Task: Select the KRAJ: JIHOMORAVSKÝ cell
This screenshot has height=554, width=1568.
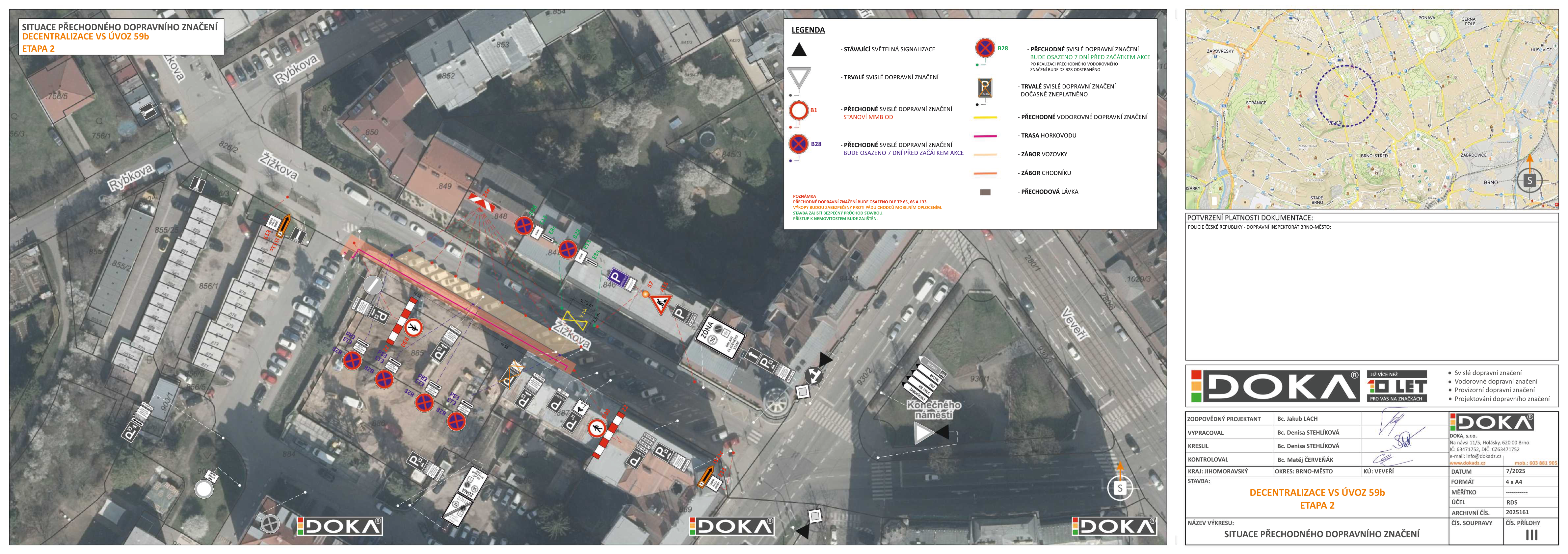Action: pyautogui.click(x=1229, y=471)
